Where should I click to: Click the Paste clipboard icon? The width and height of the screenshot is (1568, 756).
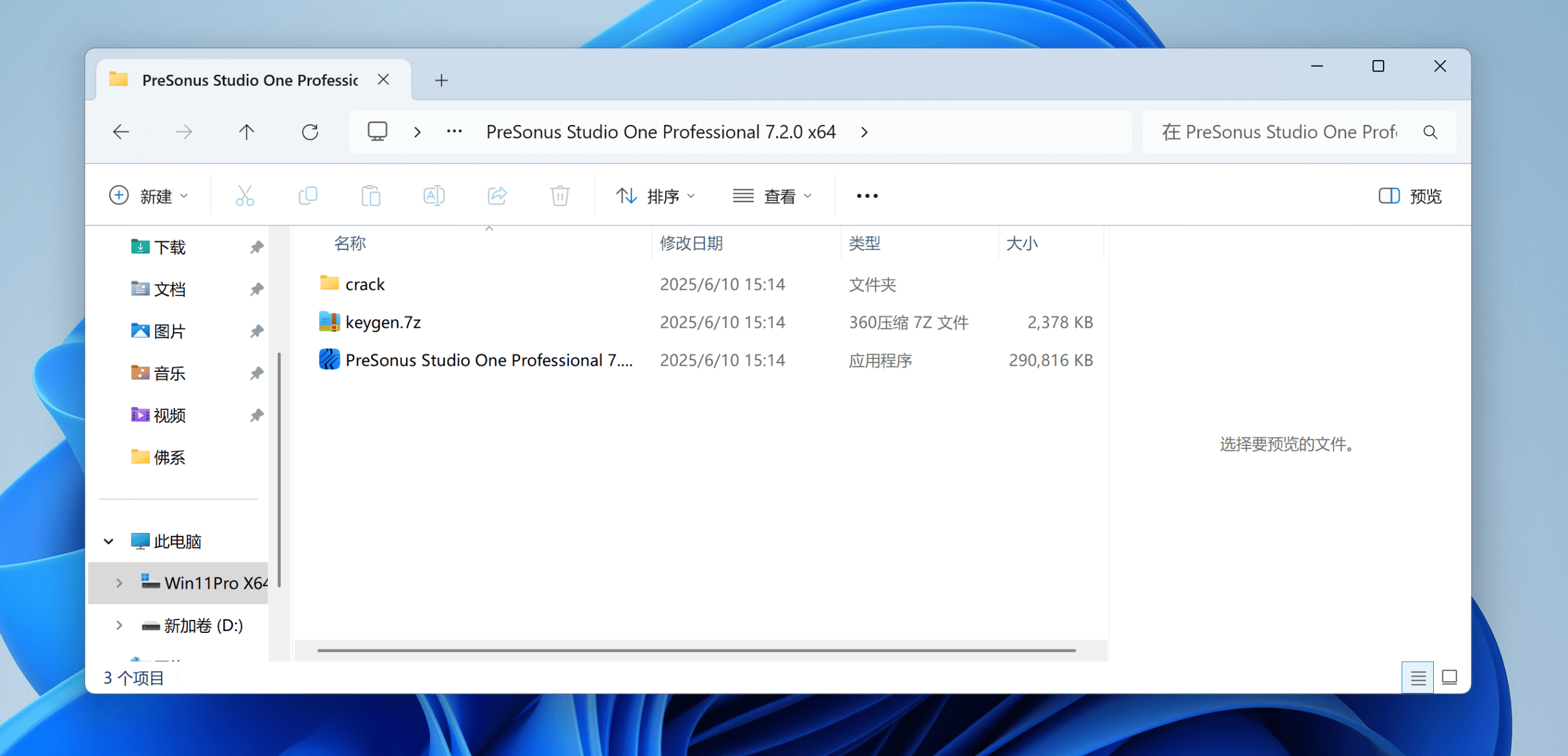371,196
